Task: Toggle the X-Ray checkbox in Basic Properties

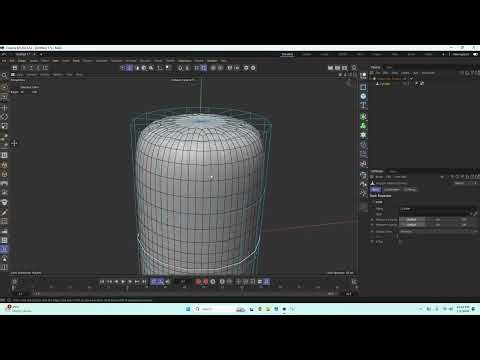Action: click(400, 242)
